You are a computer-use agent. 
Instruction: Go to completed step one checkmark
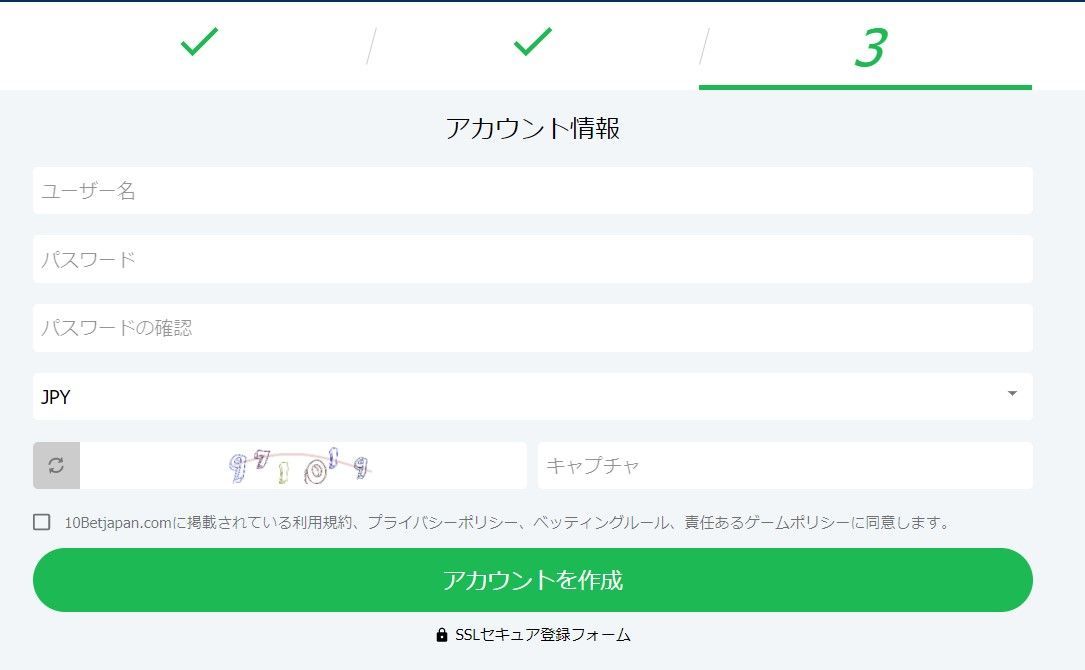(x=199, y=42)
